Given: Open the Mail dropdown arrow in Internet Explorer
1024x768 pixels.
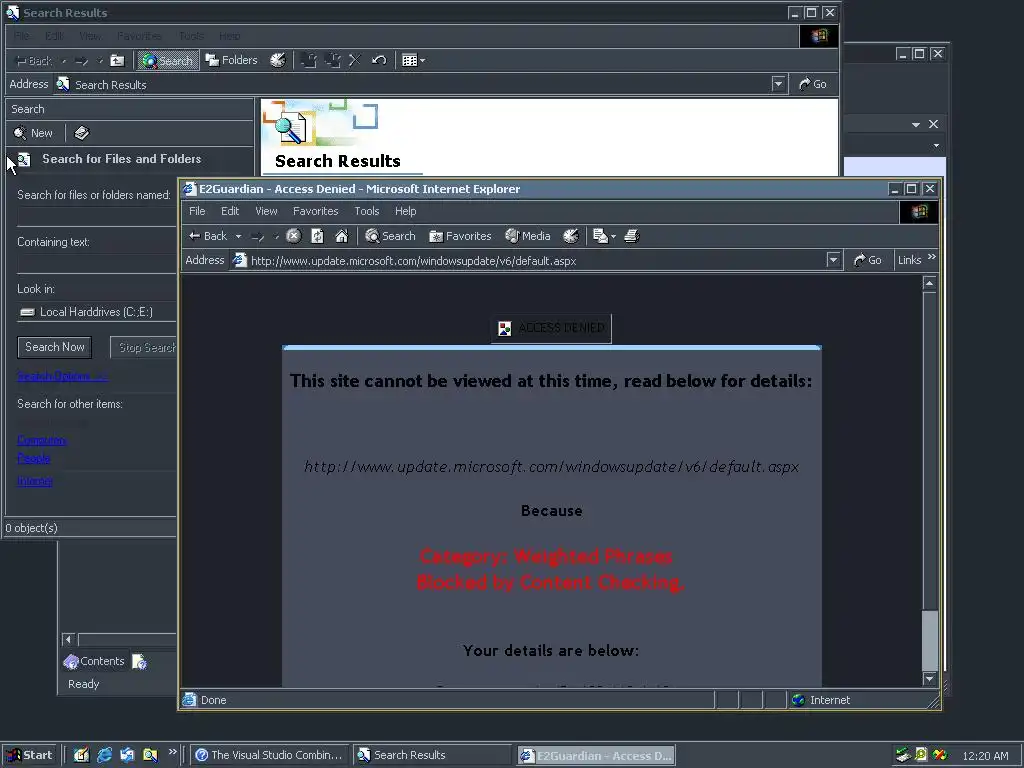Looking at the screenshot, I should point(613,236).
